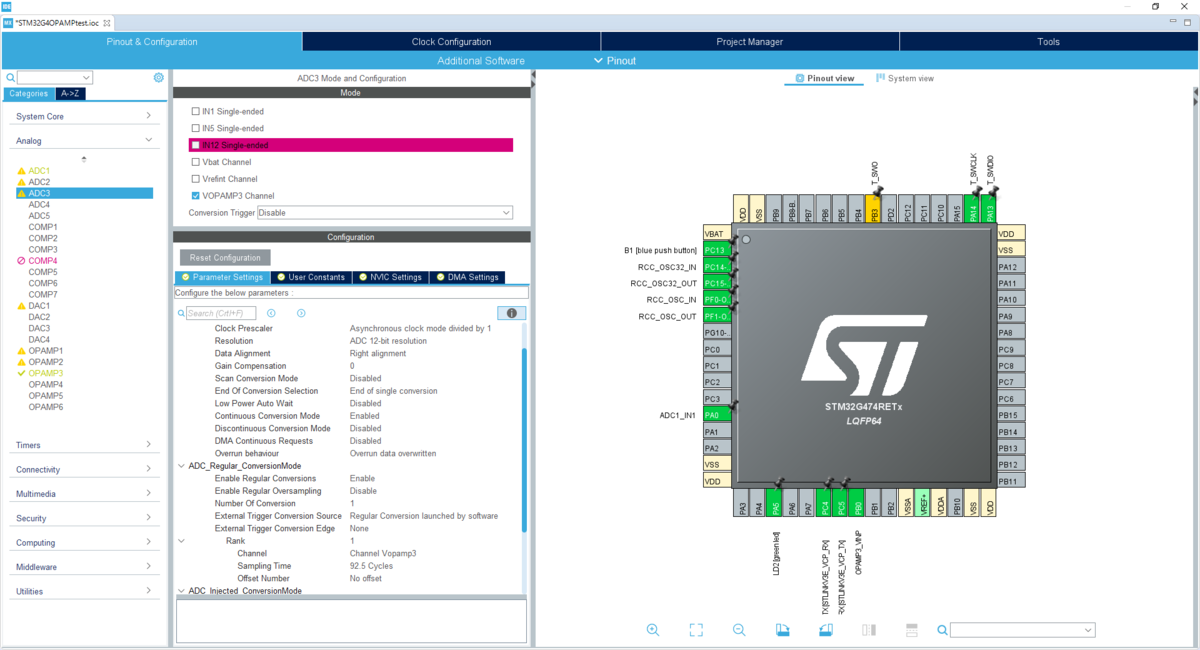The width and height of the screenshot is (1200, 650).
Task: Click the PA0 pin on the chip
Action: (x=716, y=415)
